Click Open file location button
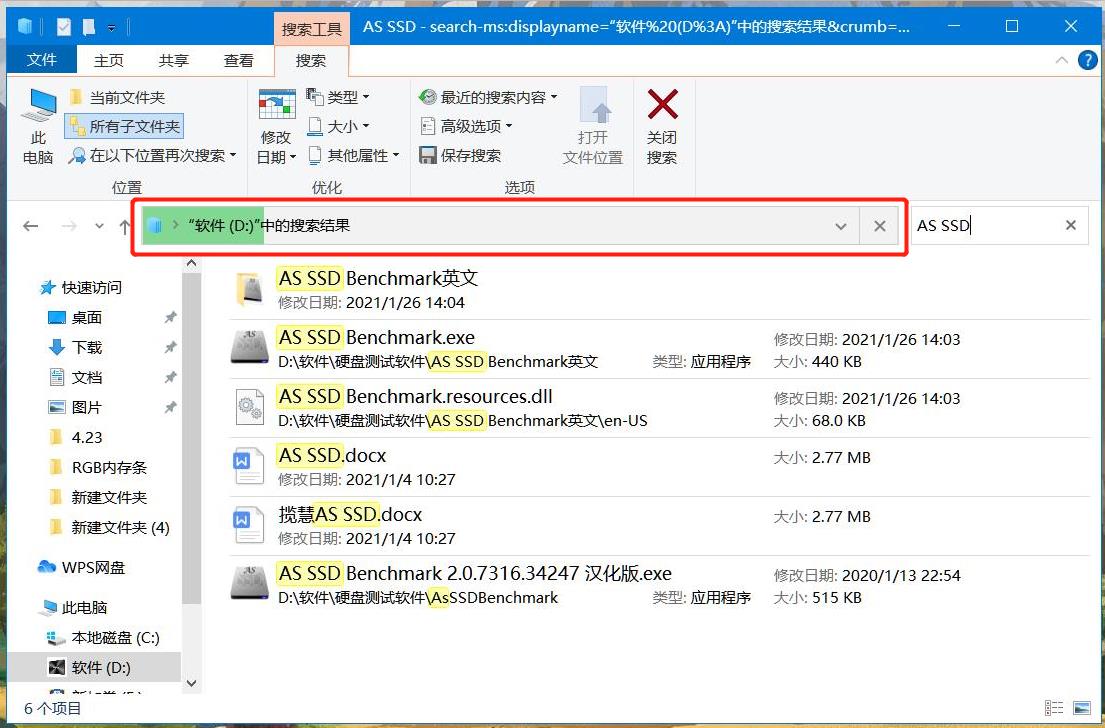The width and height of the screenshot is (1105, 728). click(593, 127)
